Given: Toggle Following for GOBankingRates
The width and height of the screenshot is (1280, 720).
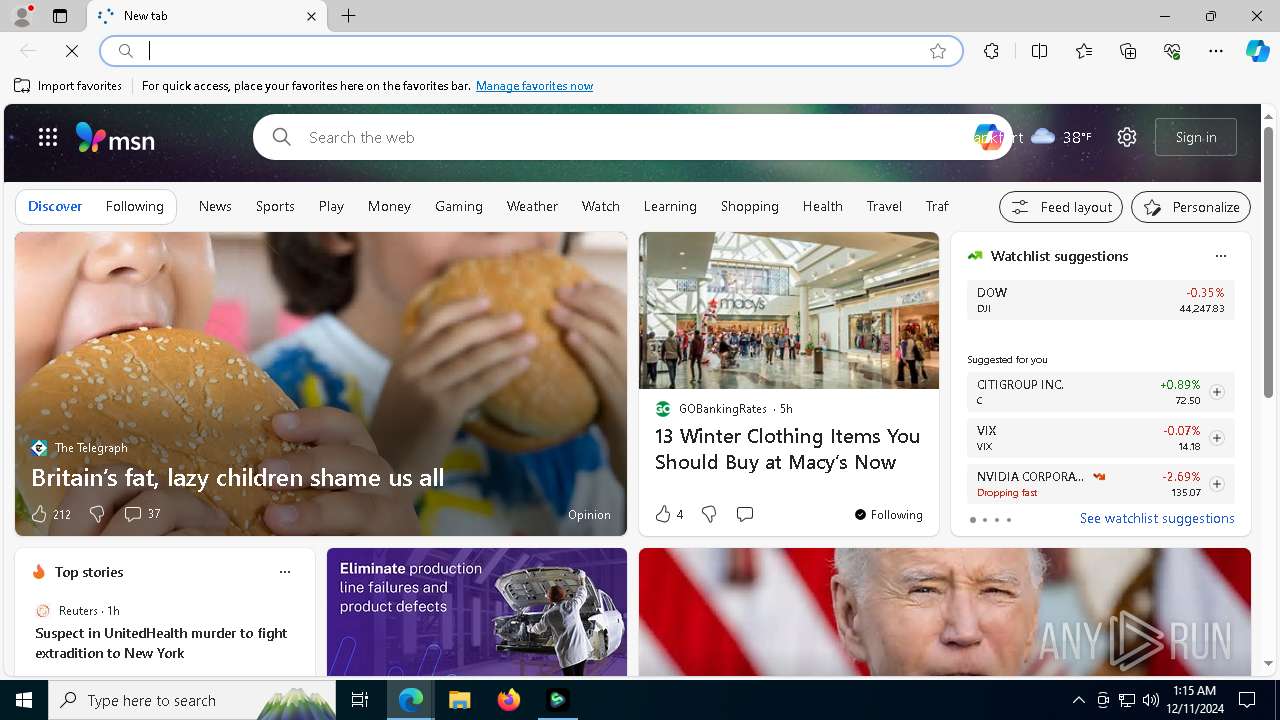Looking at the screenshot, I should point(888,515).
